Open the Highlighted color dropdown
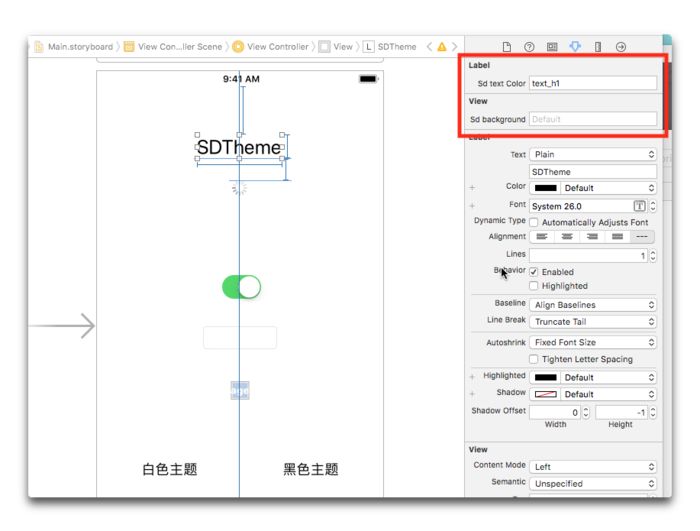Screen dimensions: 700x531 [608, 377]
